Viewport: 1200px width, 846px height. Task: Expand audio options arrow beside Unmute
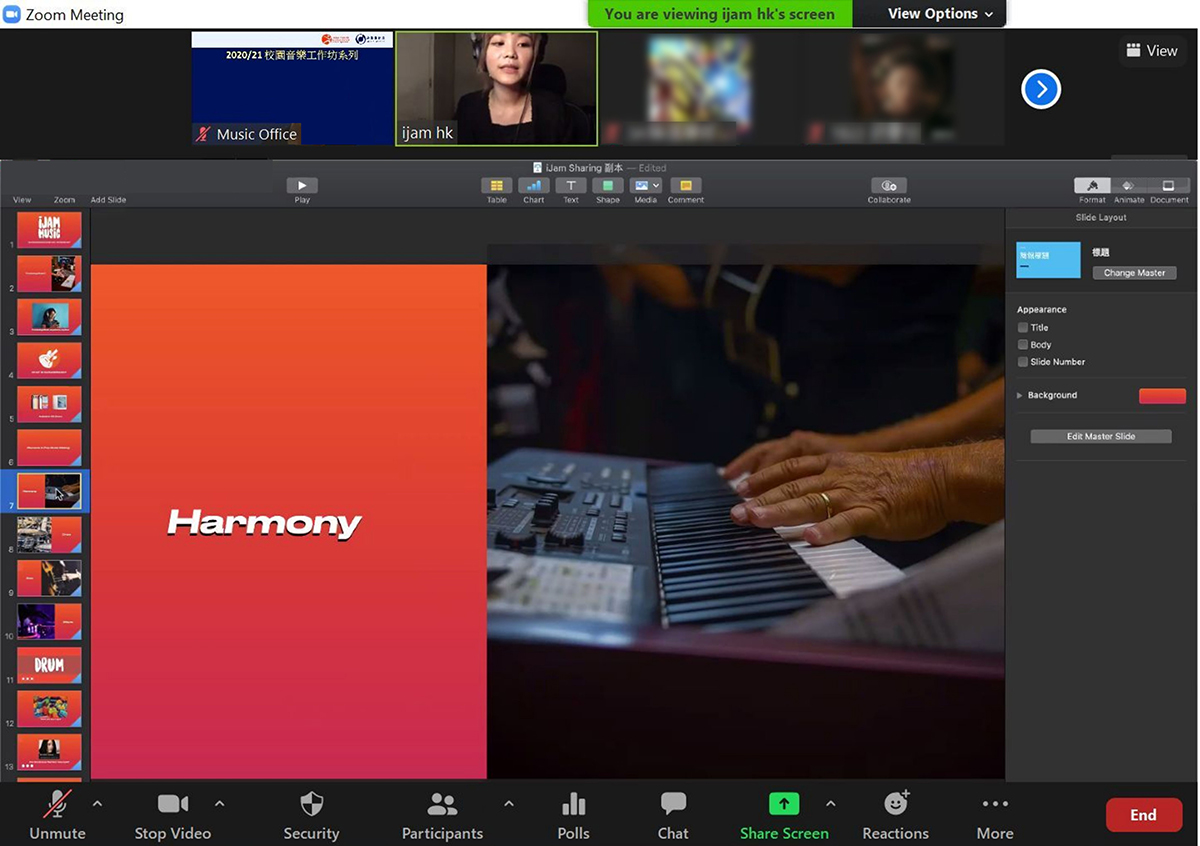[97, 804]
